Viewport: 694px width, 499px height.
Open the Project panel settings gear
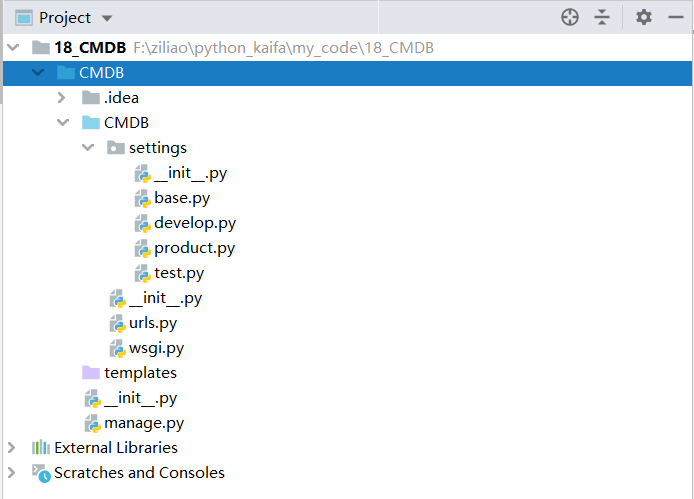click(644, 18)
